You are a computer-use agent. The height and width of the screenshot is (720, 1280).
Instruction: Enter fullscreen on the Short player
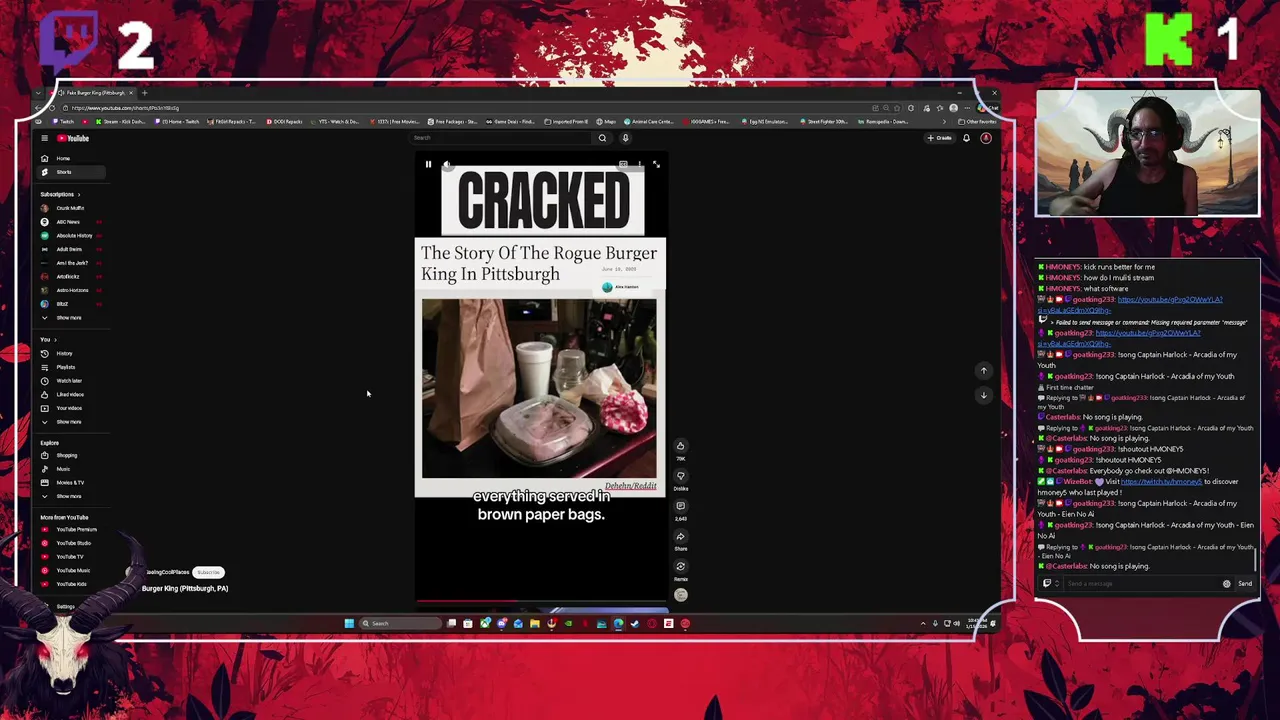(656, 164)
